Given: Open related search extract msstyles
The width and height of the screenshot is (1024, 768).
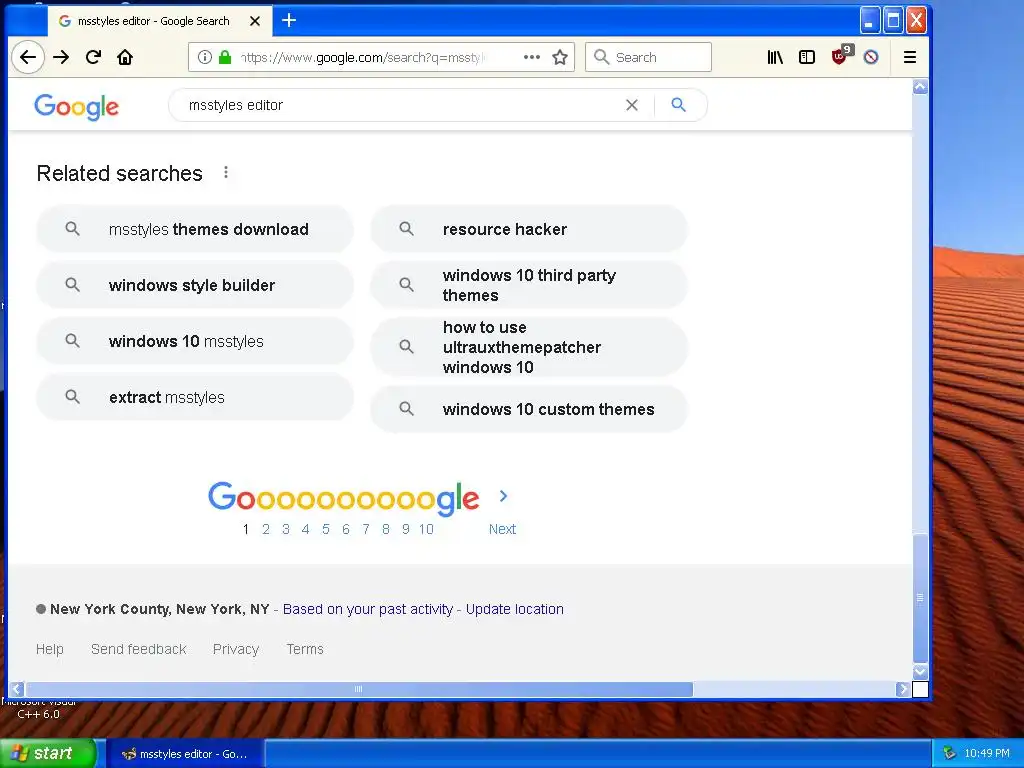Looking at the screenshot, I should [x=195, y=398].
